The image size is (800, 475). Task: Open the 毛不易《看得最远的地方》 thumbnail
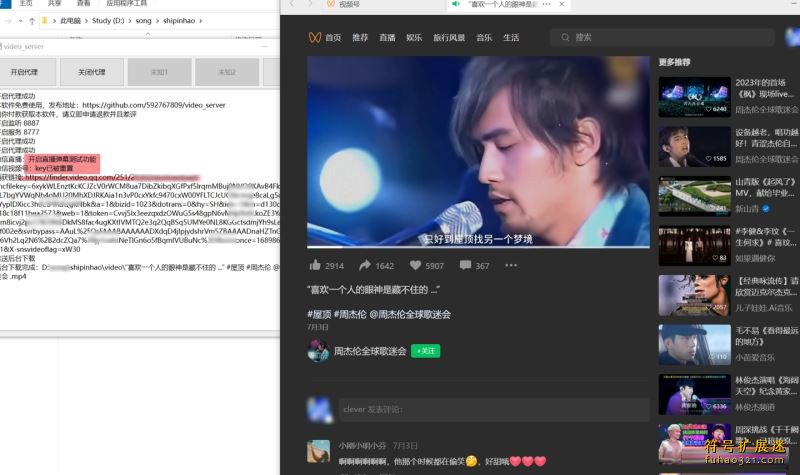coord(694,344)
